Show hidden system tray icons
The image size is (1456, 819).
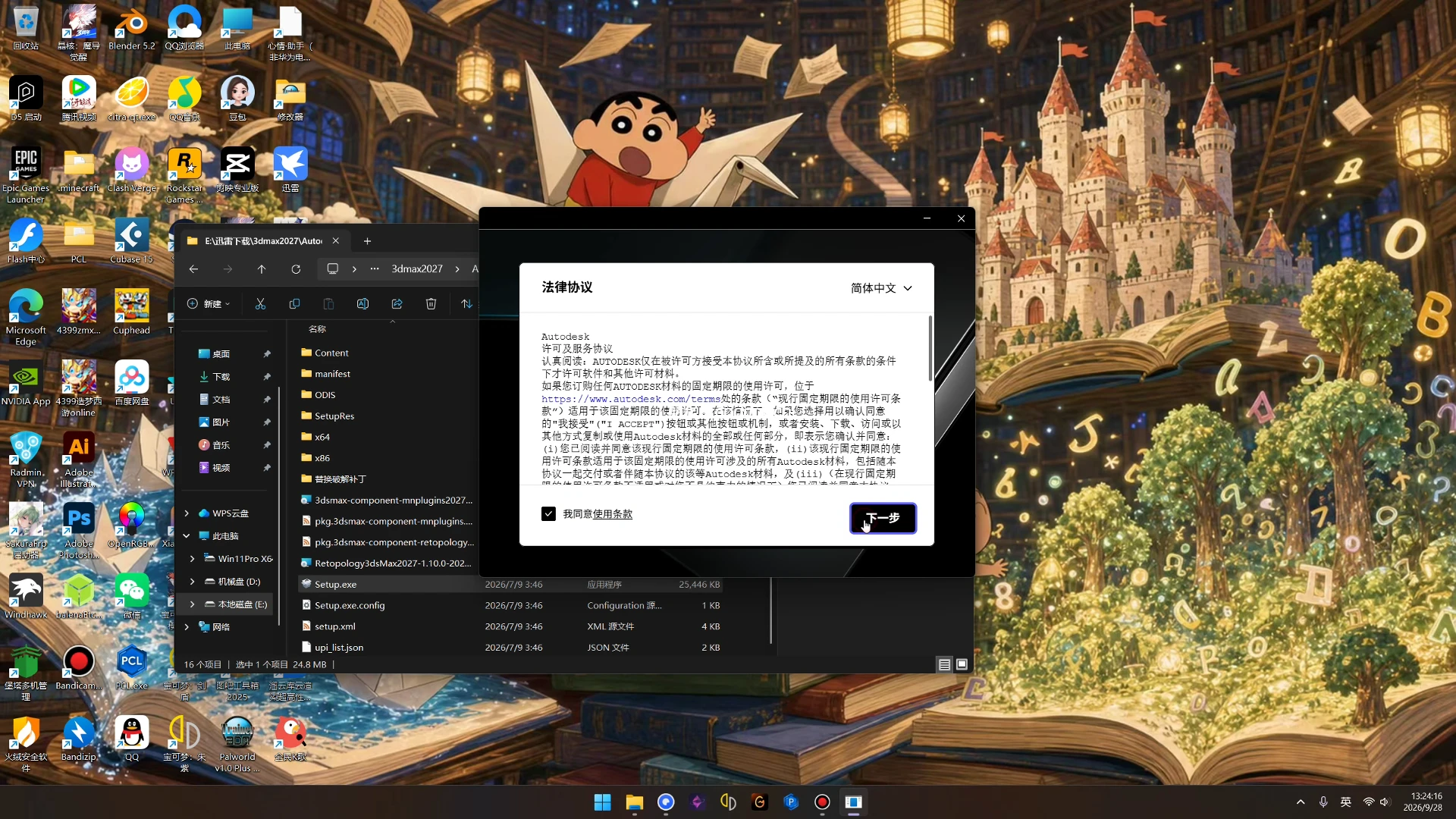(x=1301, y=802)
